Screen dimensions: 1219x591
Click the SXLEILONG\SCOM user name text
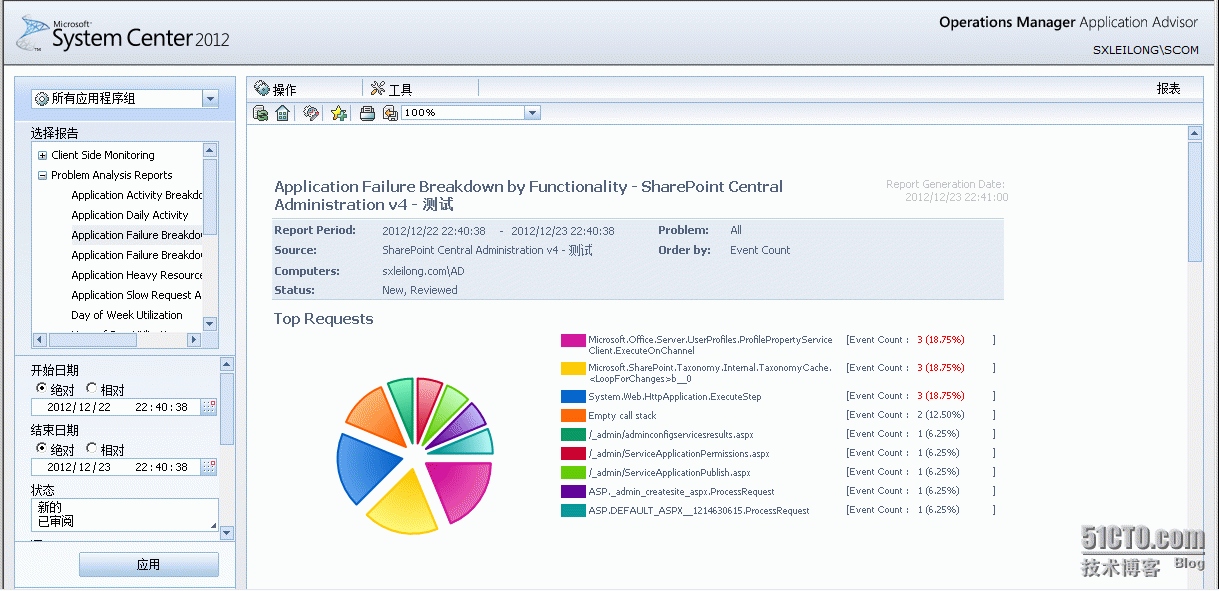tap(1146, 49)
